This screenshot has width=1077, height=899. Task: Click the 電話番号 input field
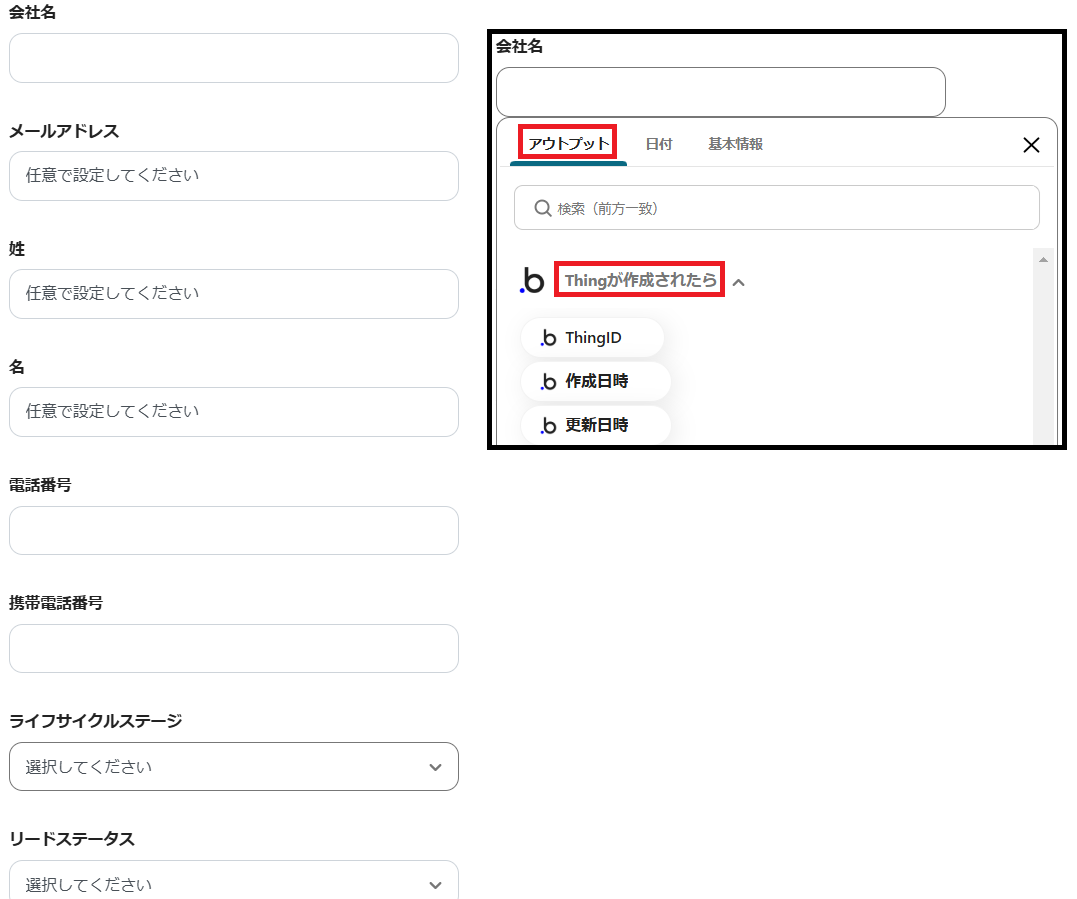click(233, 530)
